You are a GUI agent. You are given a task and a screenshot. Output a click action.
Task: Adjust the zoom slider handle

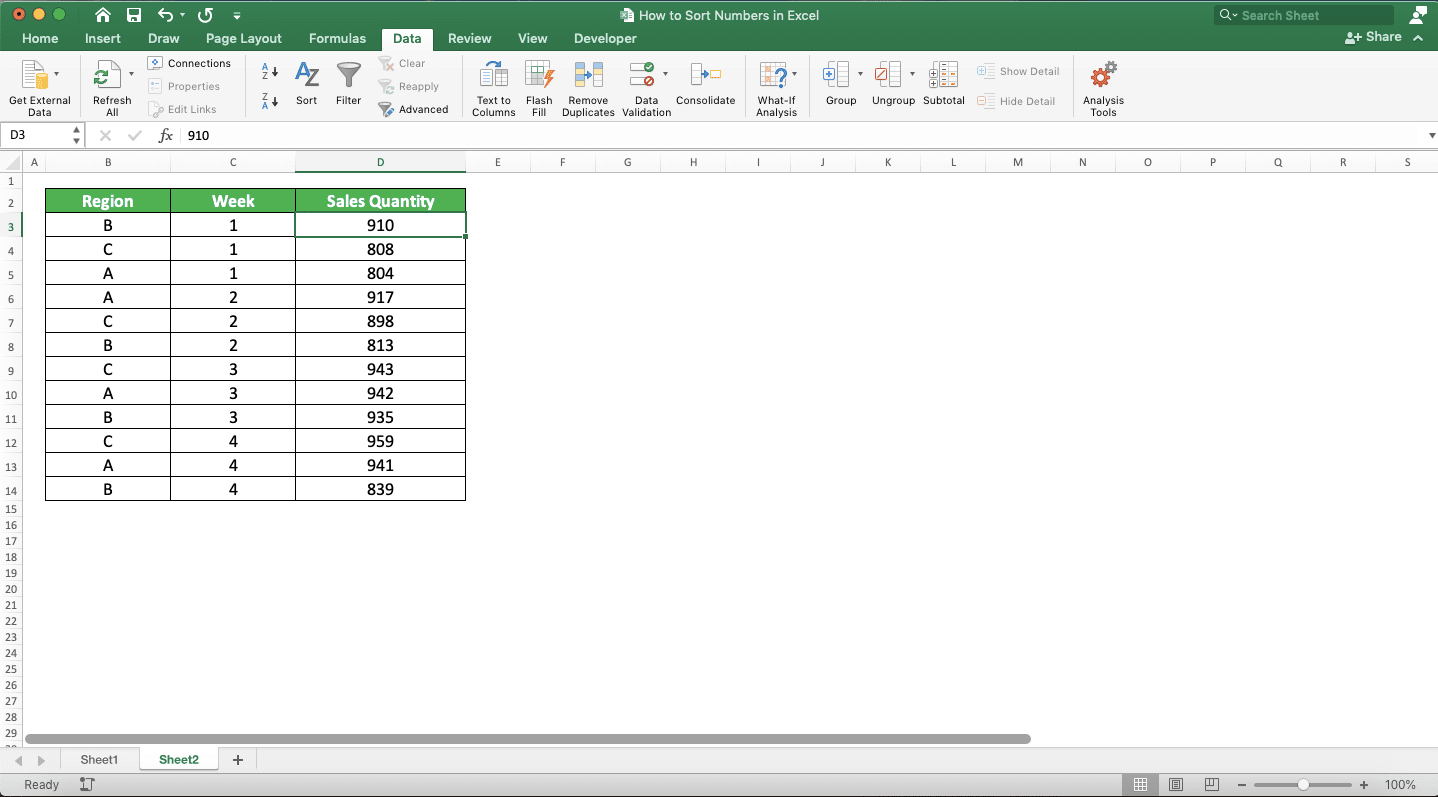(x=1303, y=785)
